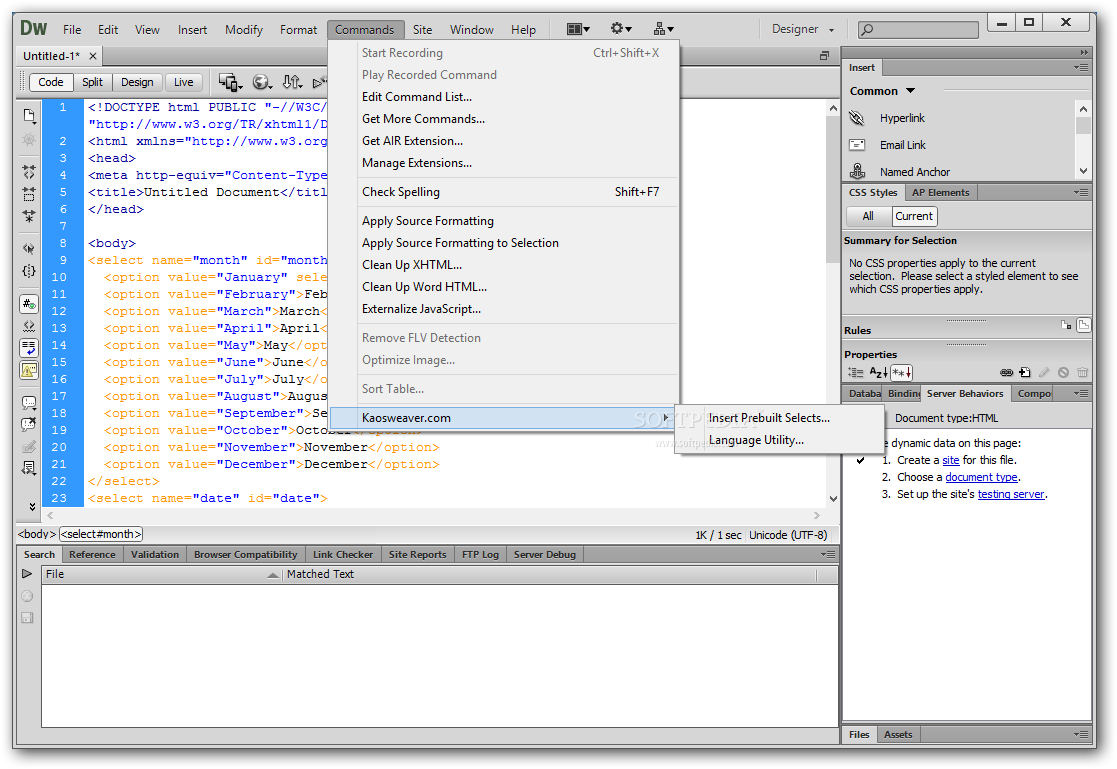
Task: Click the Split view button
Action: click(92, 82)
